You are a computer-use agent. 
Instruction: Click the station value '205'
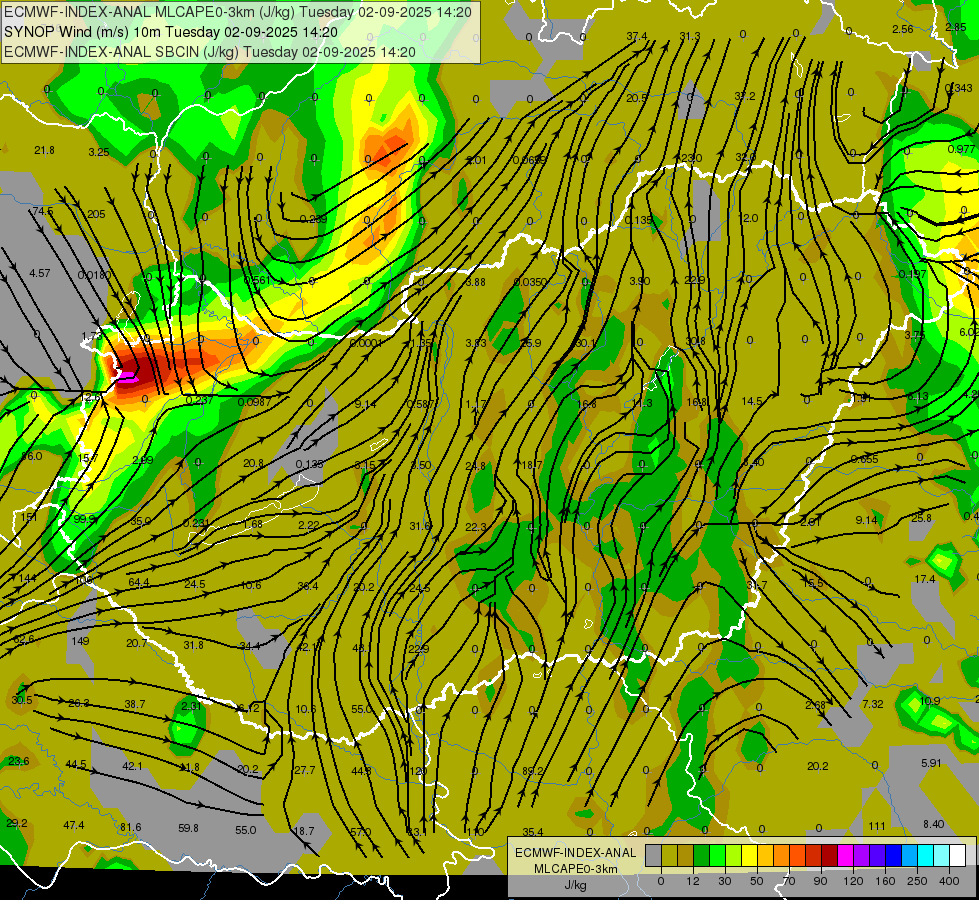tap(96, 214)
